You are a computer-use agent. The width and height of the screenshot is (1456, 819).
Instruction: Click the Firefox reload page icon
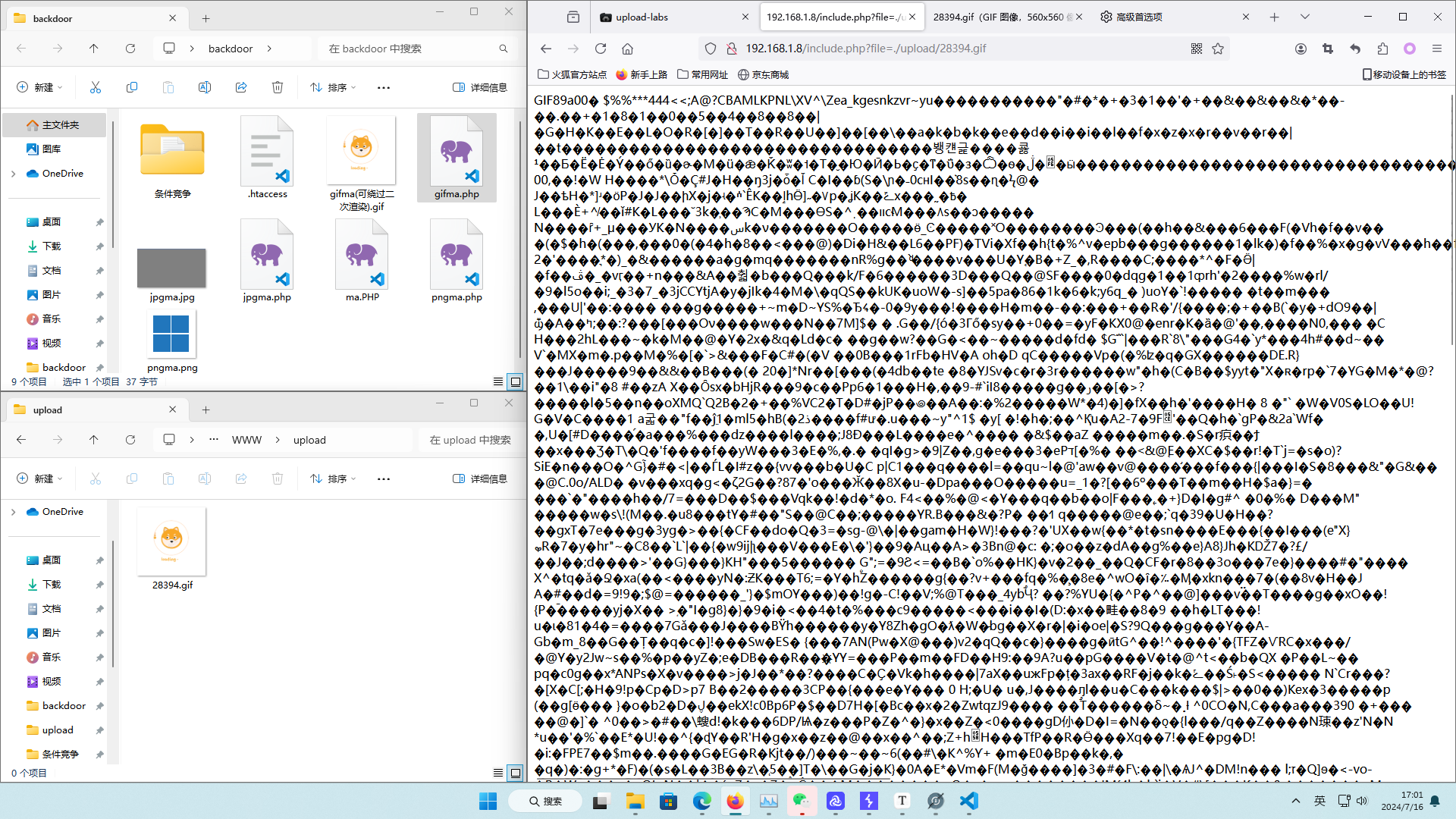point(601,49)
